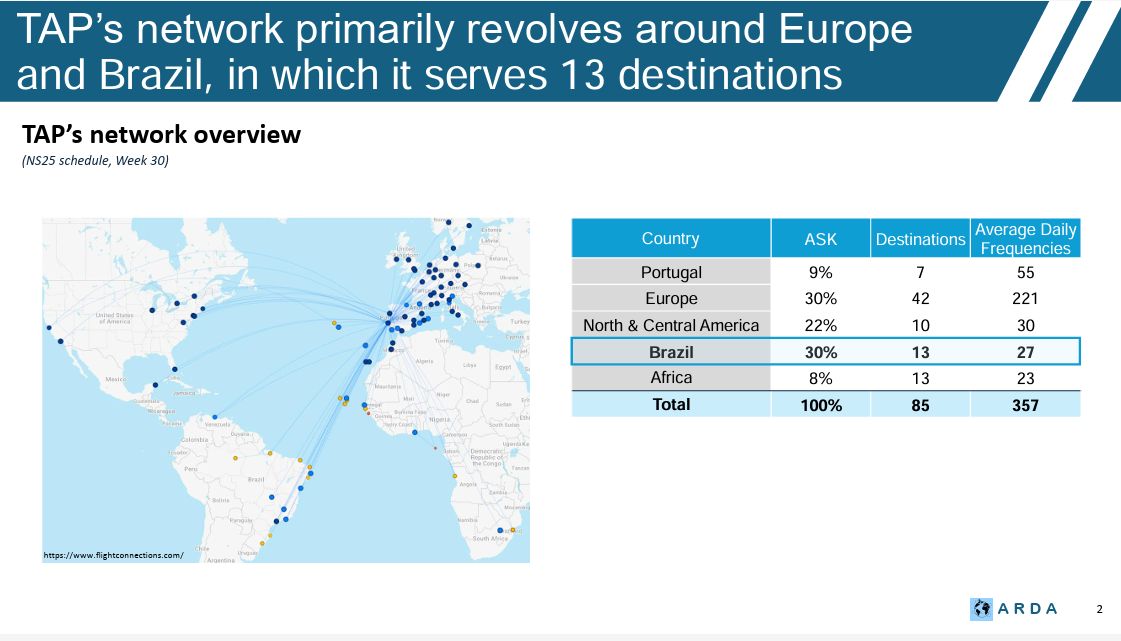The width and height of the screenshot is (1121, 641).
Task: Click Europe's destinations value 42
Action: click(920, 298)
